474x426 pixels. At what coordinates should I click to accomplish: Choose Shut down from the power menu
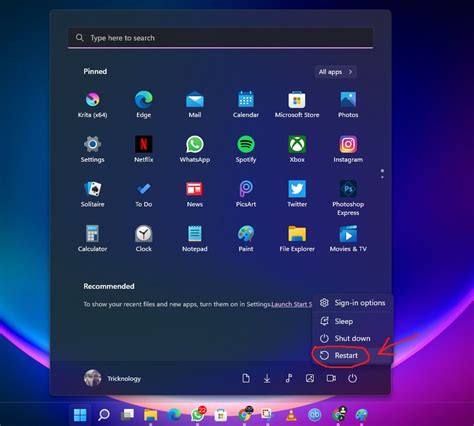352,338
